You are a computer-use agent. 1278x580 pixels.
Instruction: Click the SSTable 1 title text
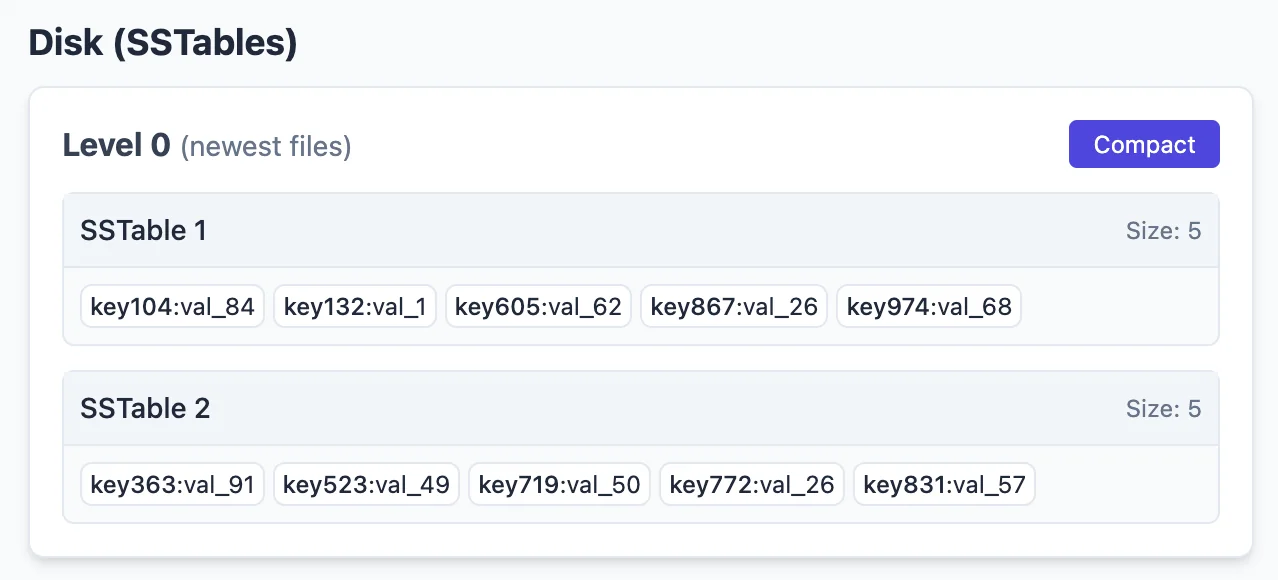(143, 231)
